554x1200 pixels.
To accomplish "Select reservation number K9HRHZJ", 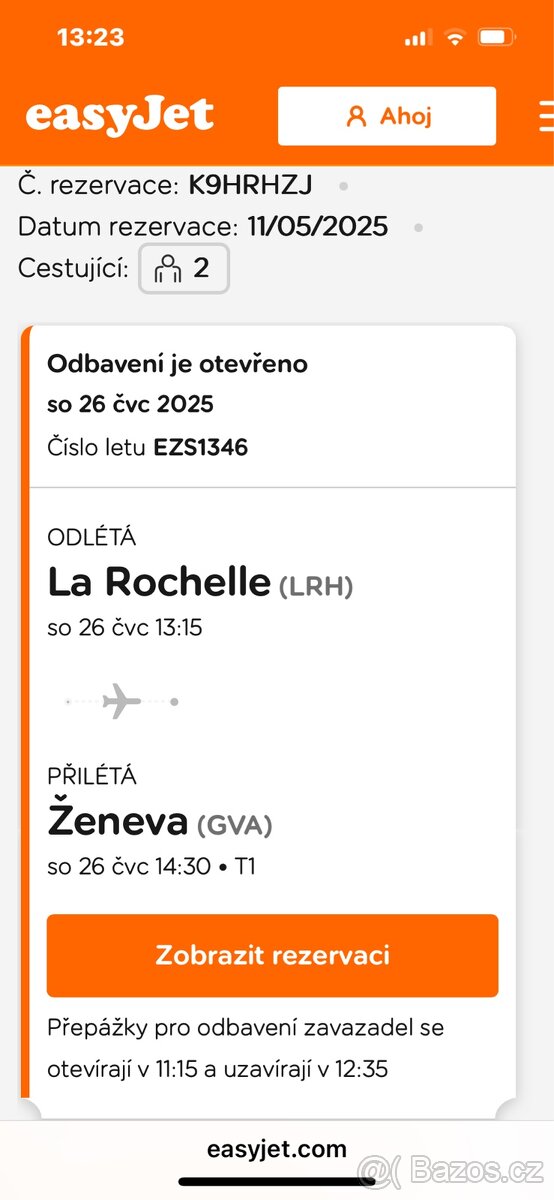I will tap(251, 185).
